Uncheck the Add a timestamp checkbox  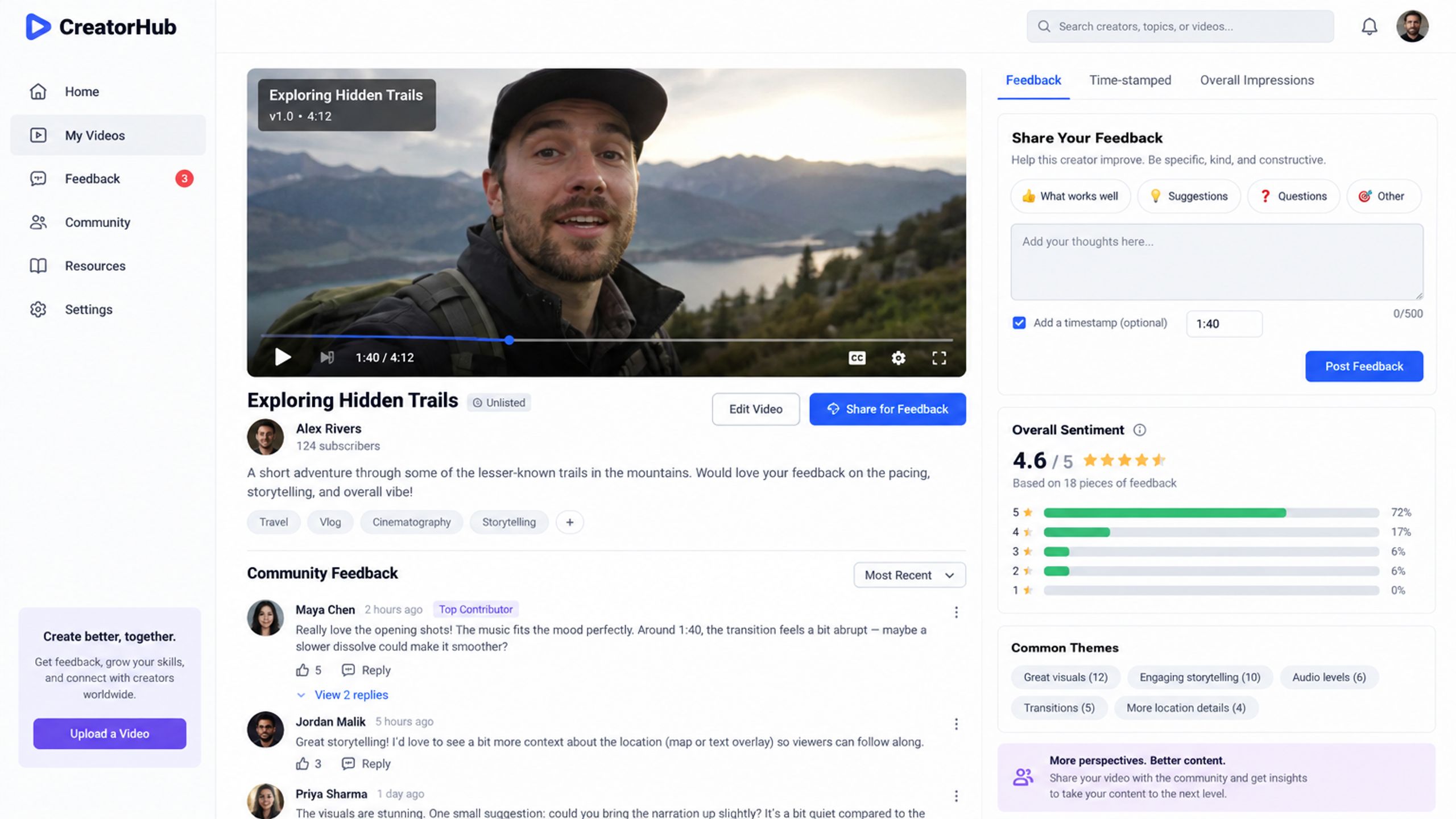pos(1019,323)
